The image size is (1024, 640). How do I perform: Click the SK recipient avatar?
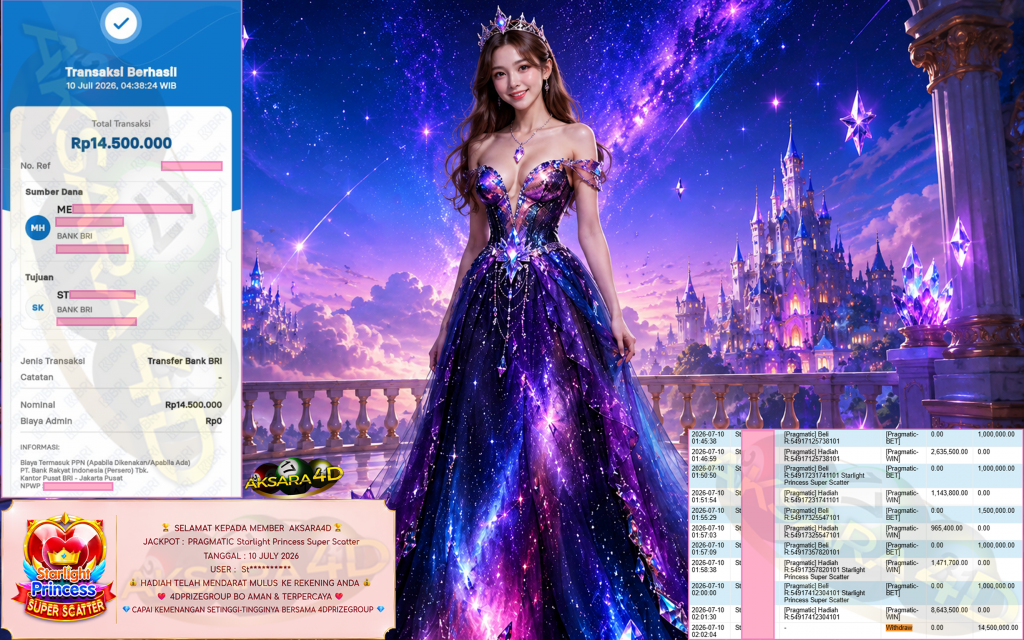(x=37, y=308)
